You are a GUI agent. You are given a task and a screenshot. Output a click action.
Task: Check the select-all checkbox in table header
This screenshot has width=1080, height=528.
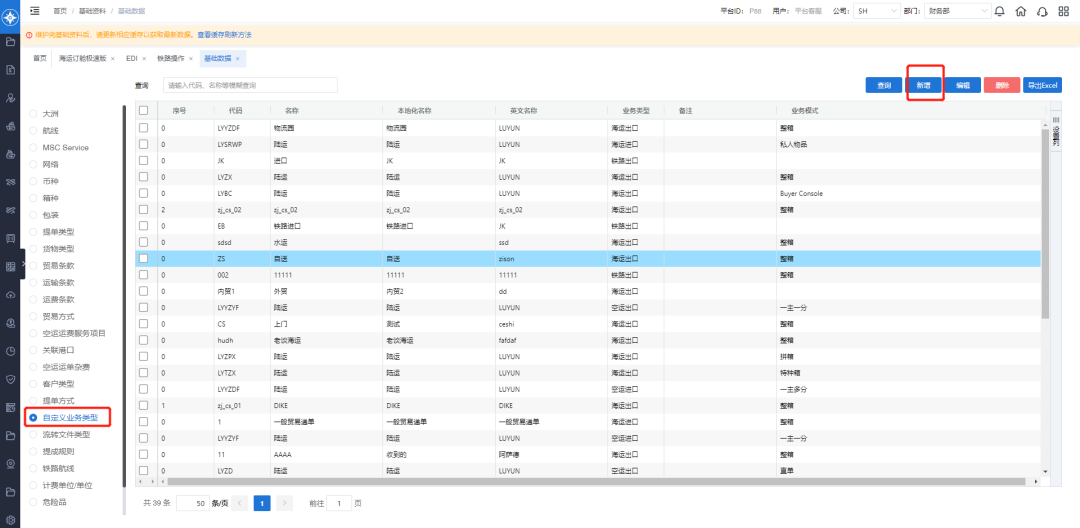coord(143,110)
